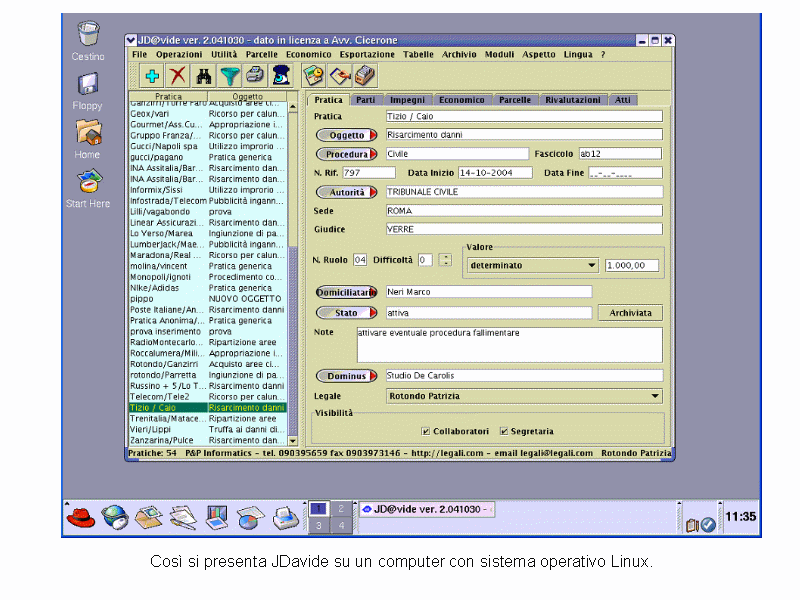Click the blue checkmark tray icon
This screenshot has width=800, height=600.
pos(708,524)
